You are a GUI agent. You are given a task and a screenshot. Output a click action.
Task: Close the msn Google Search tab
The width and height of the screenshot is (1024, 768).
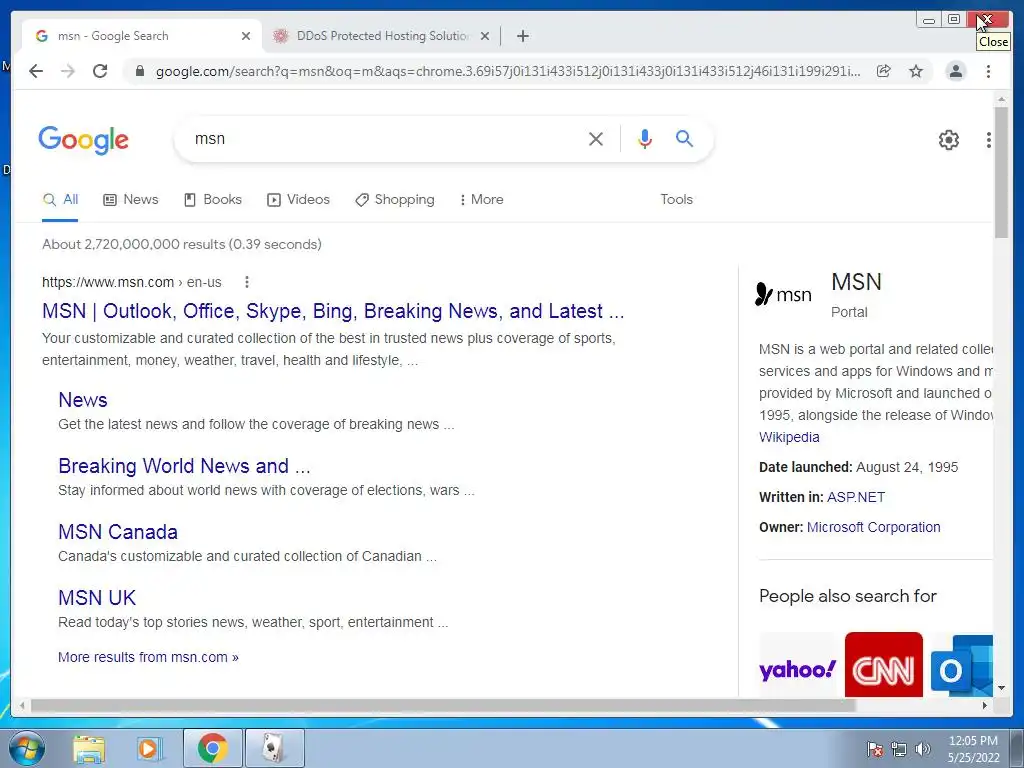[246, 36]
